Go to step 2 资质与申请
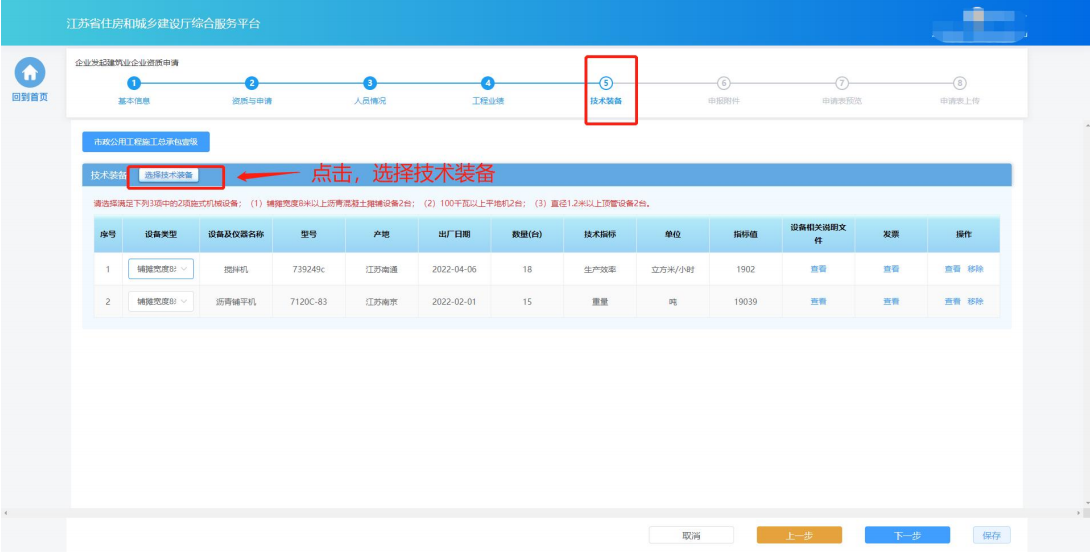 [x=252, y=83]
